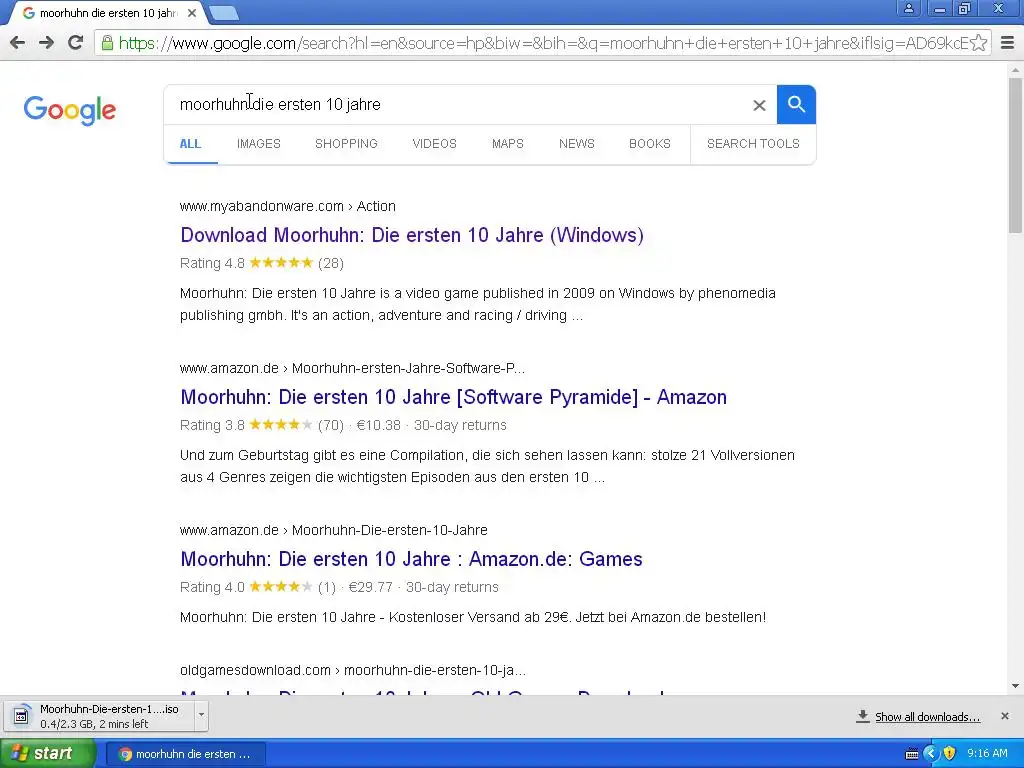Viewport: 1024px width, 768px height.
Task: Close the moorhuhn browser tab
Action: click(192, 13)
